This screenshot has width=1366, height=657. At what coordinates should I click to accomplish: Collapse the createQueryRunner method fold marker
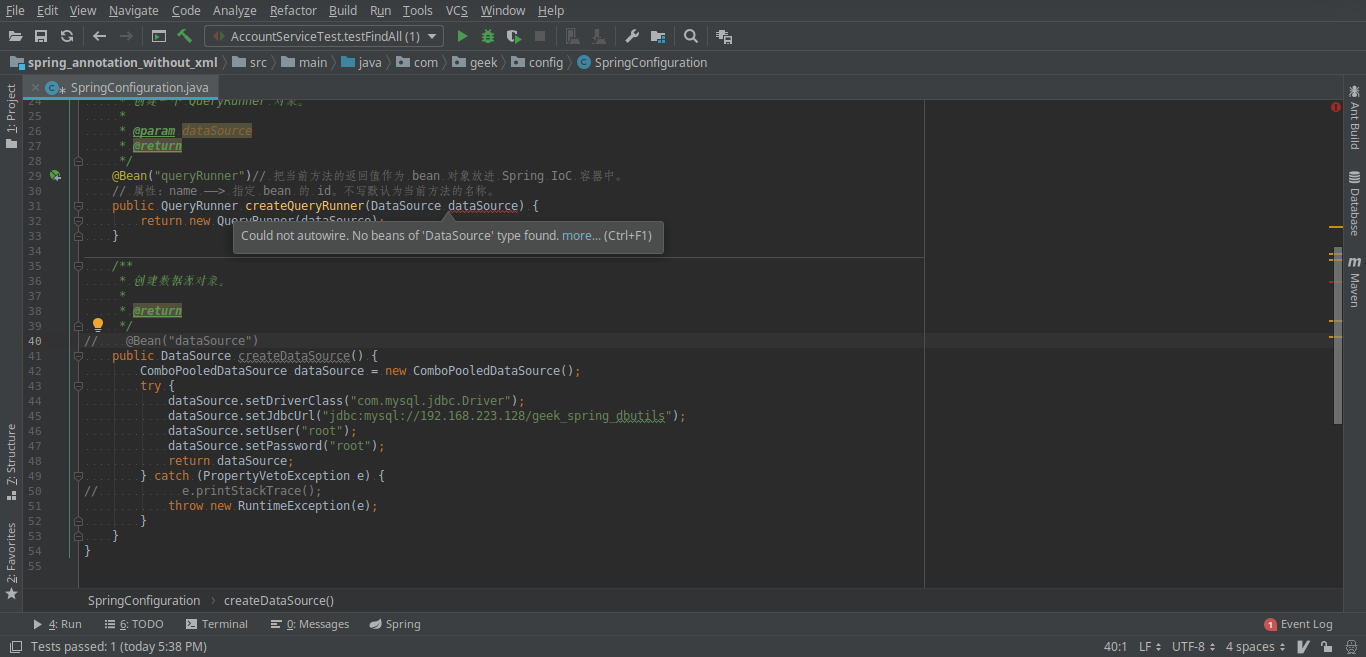pyautogui.click(x=78, y=206)
